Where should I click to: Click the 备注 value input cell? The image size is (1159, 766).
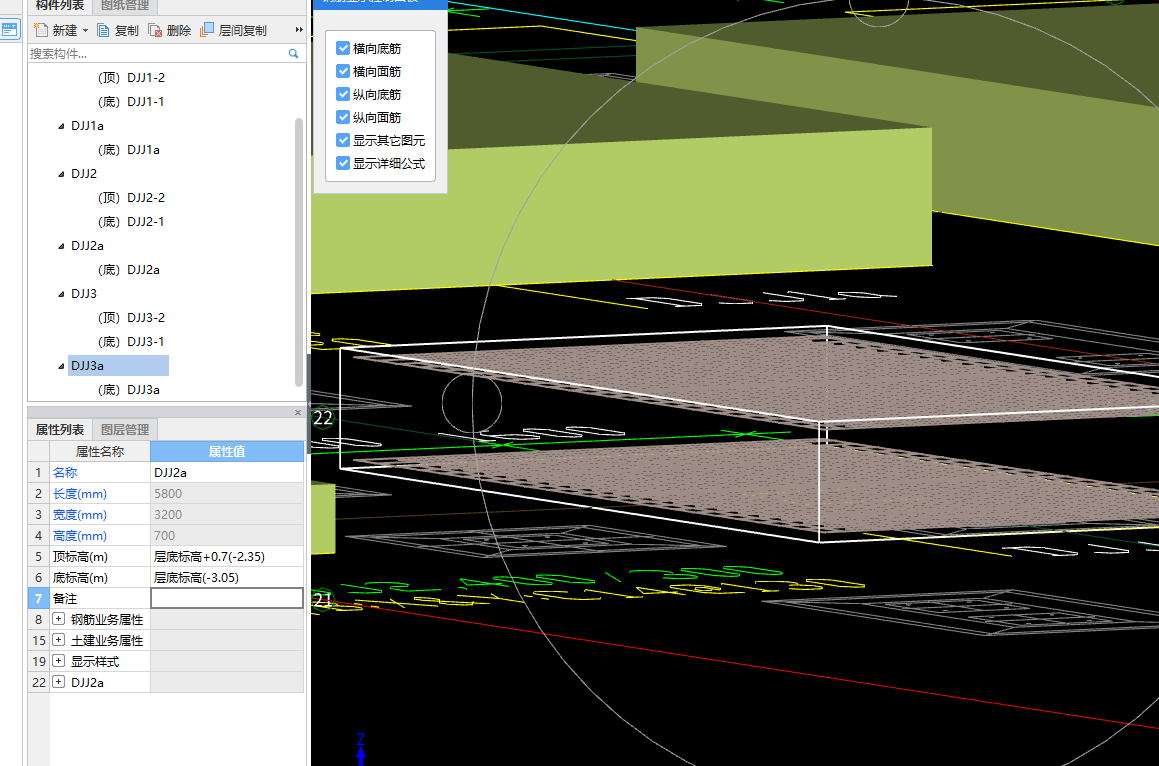point(227,598)
